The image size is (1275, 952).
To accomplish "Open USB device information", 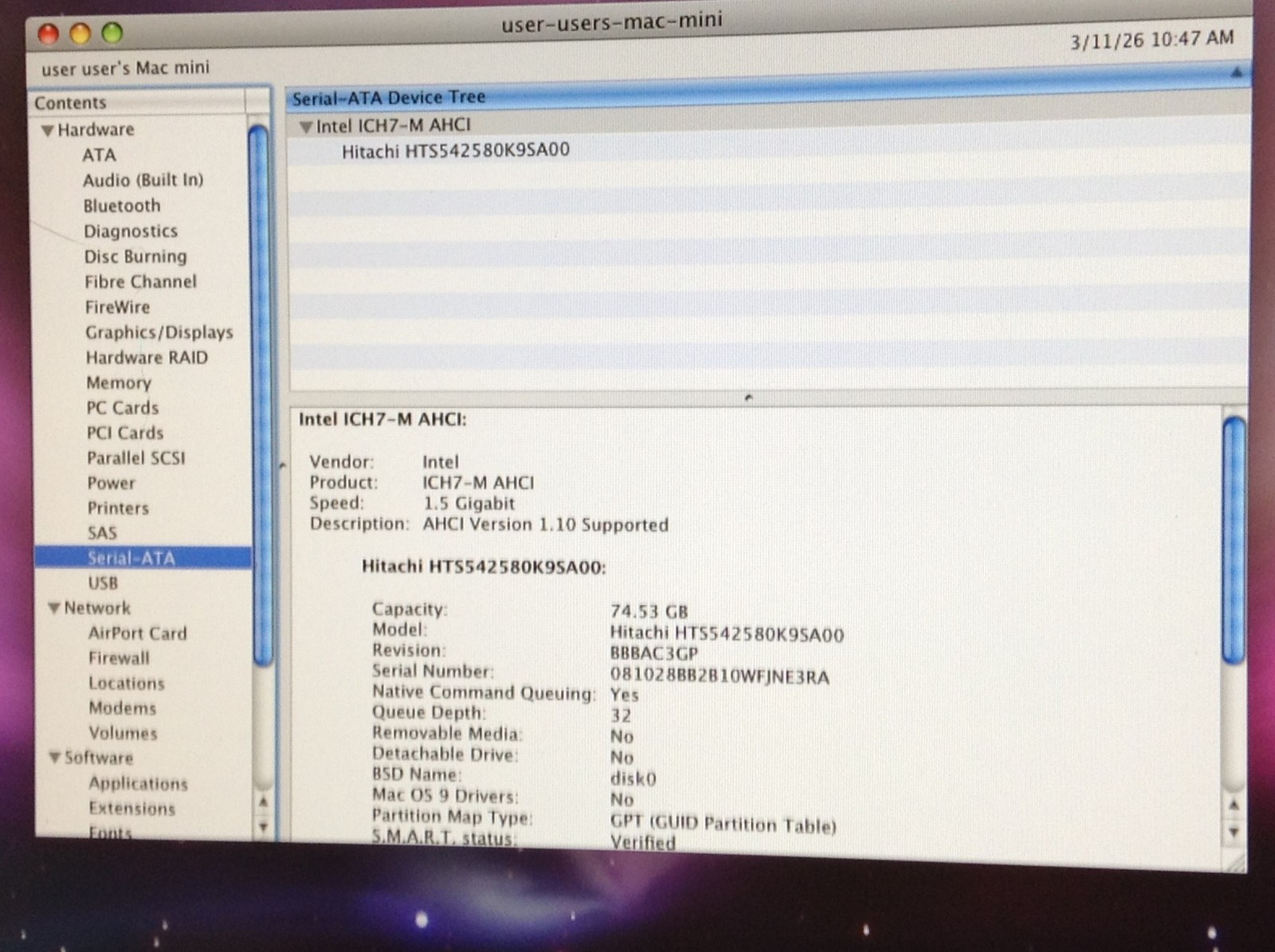I will [x=103, y=583].
